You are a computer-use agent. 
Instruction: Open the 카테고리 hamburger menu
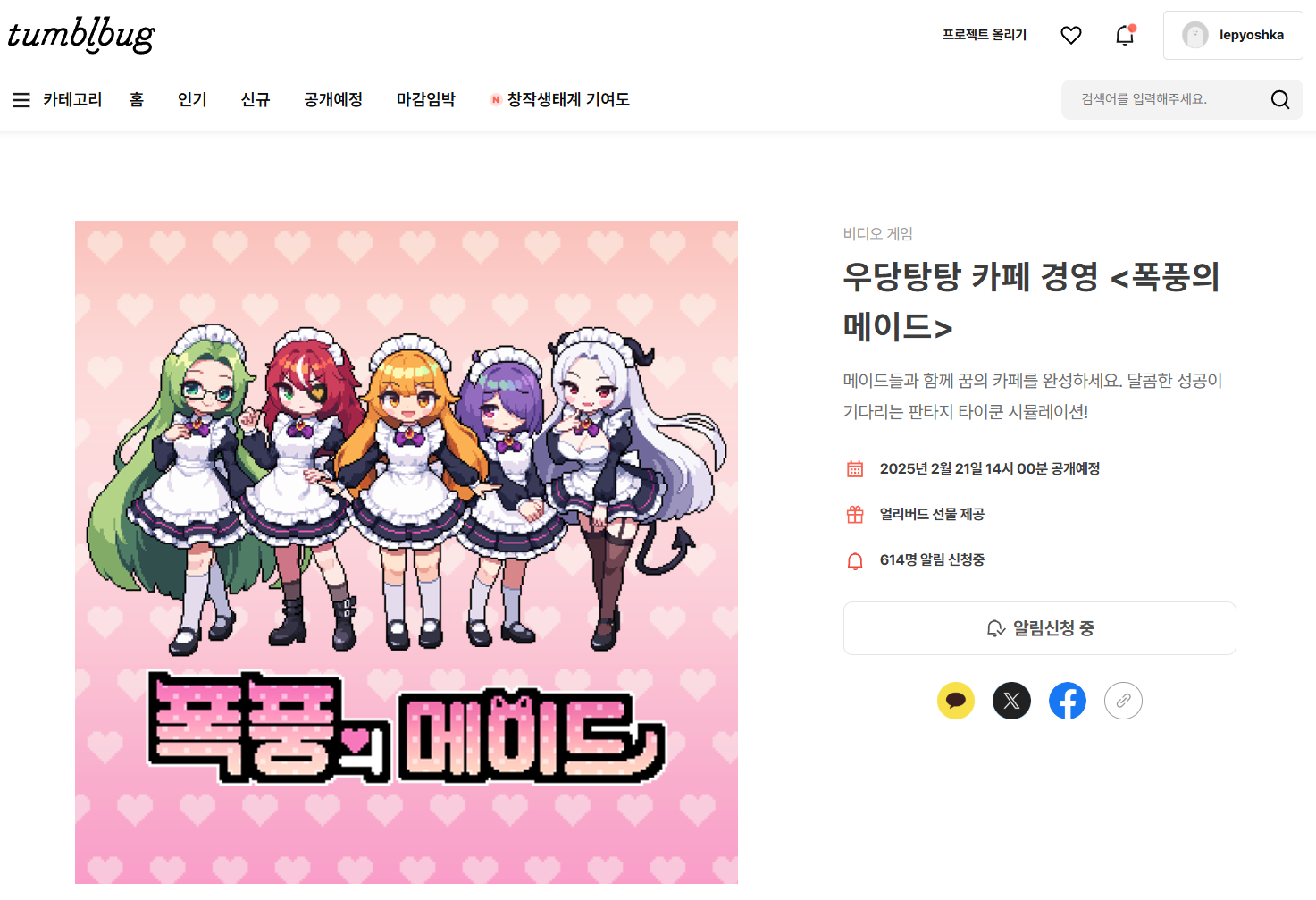[57, 99]
